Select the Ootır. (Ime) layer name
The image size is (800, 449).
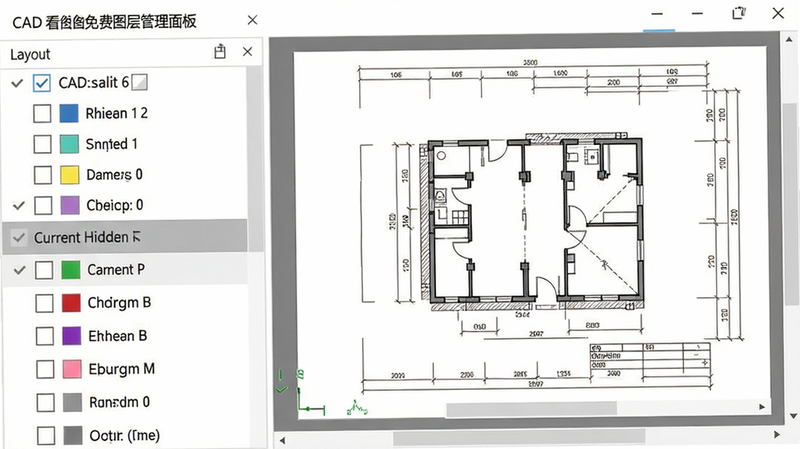125,435
